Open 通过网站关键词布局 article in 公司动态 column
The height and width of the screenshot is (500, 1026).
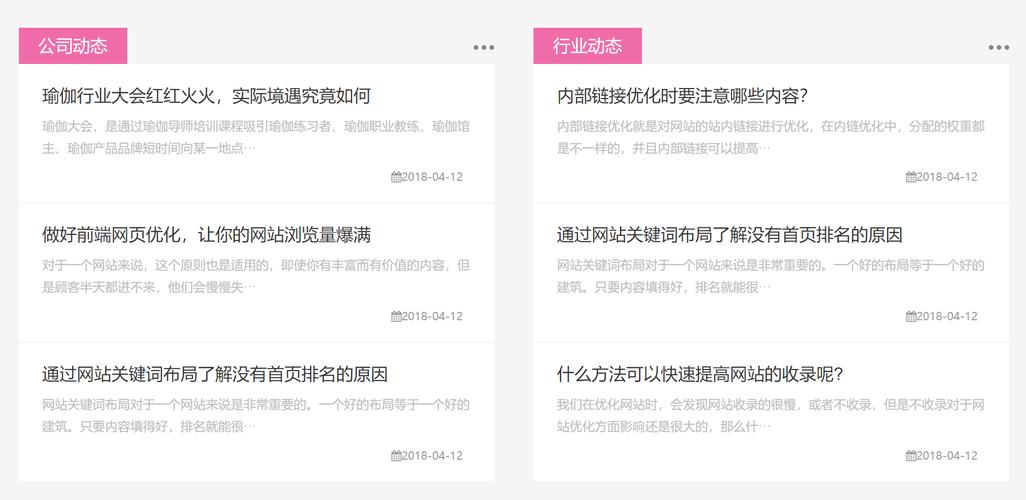pos(214,374)
